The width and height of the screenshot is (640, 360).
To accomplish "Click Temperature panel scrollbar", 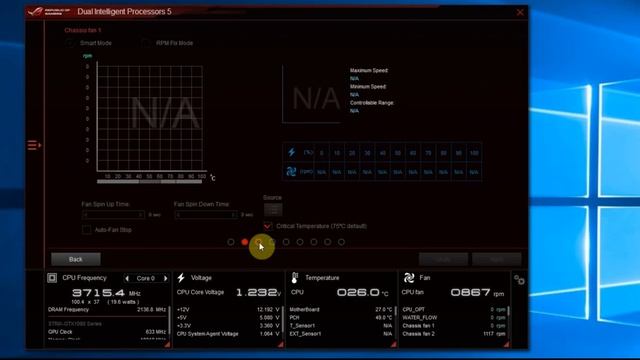I will [396, 311].
